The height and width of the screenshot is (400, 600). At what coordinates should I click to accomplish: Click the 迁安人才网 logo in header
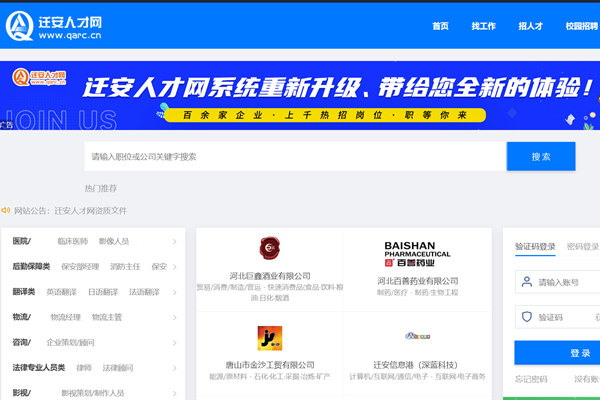(54, 26)
